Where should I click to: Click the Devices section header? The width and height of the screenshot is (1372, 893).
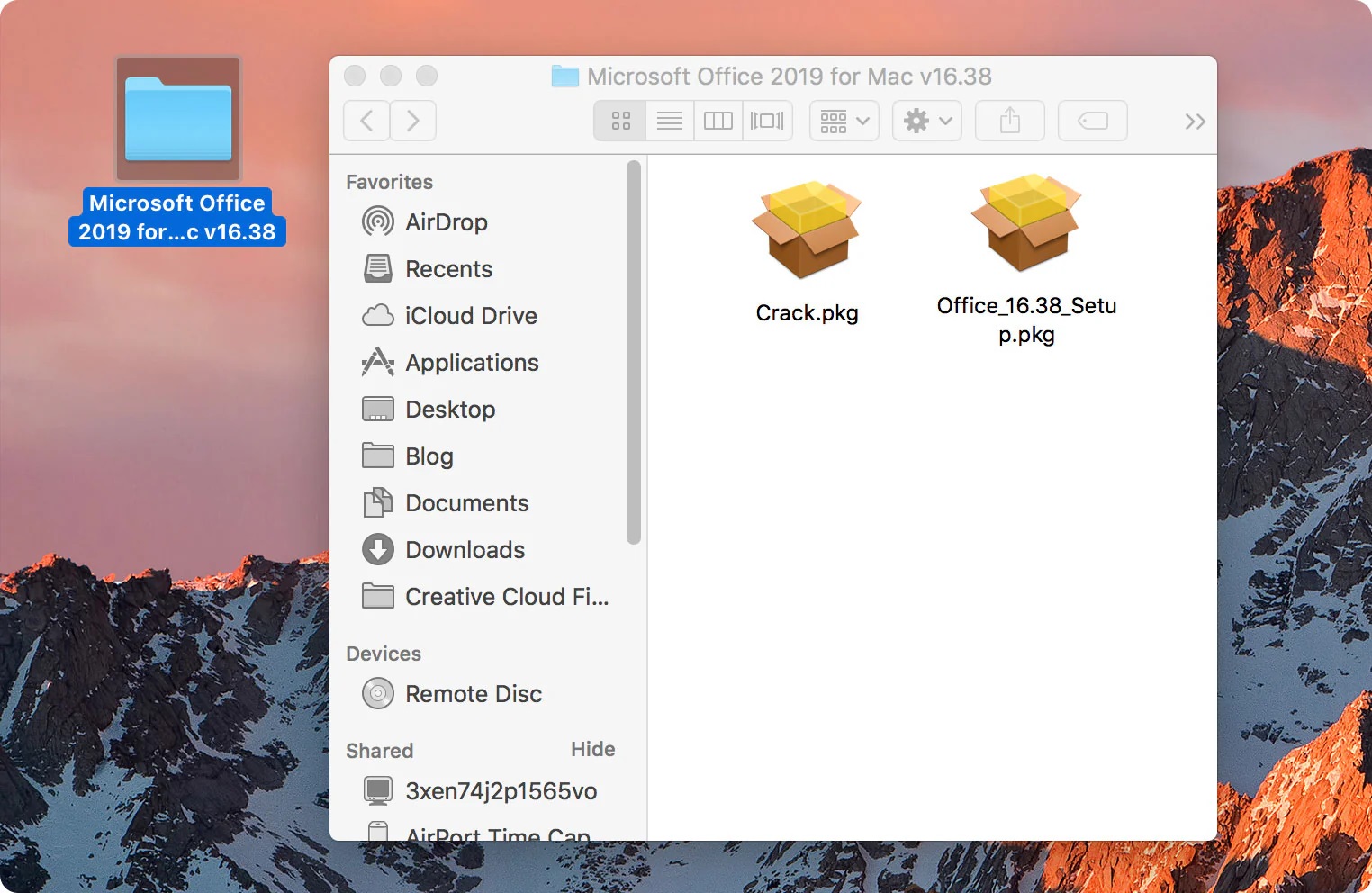384,654
